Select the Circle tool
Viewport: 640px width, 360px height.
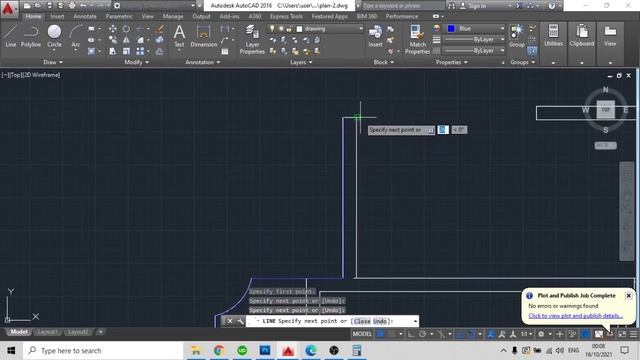pos(54,36)
